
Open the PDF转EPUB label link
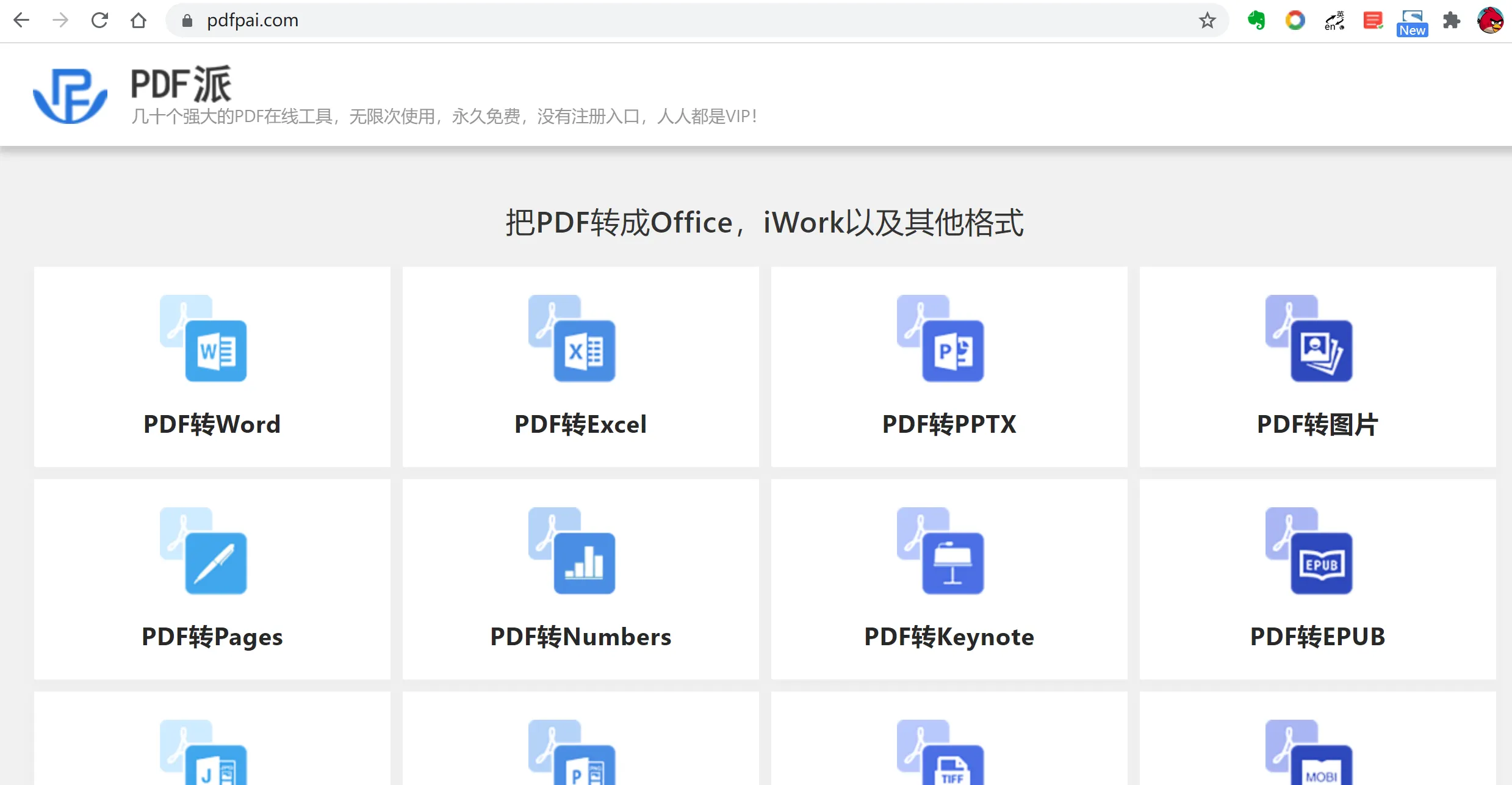(1317, 637)
